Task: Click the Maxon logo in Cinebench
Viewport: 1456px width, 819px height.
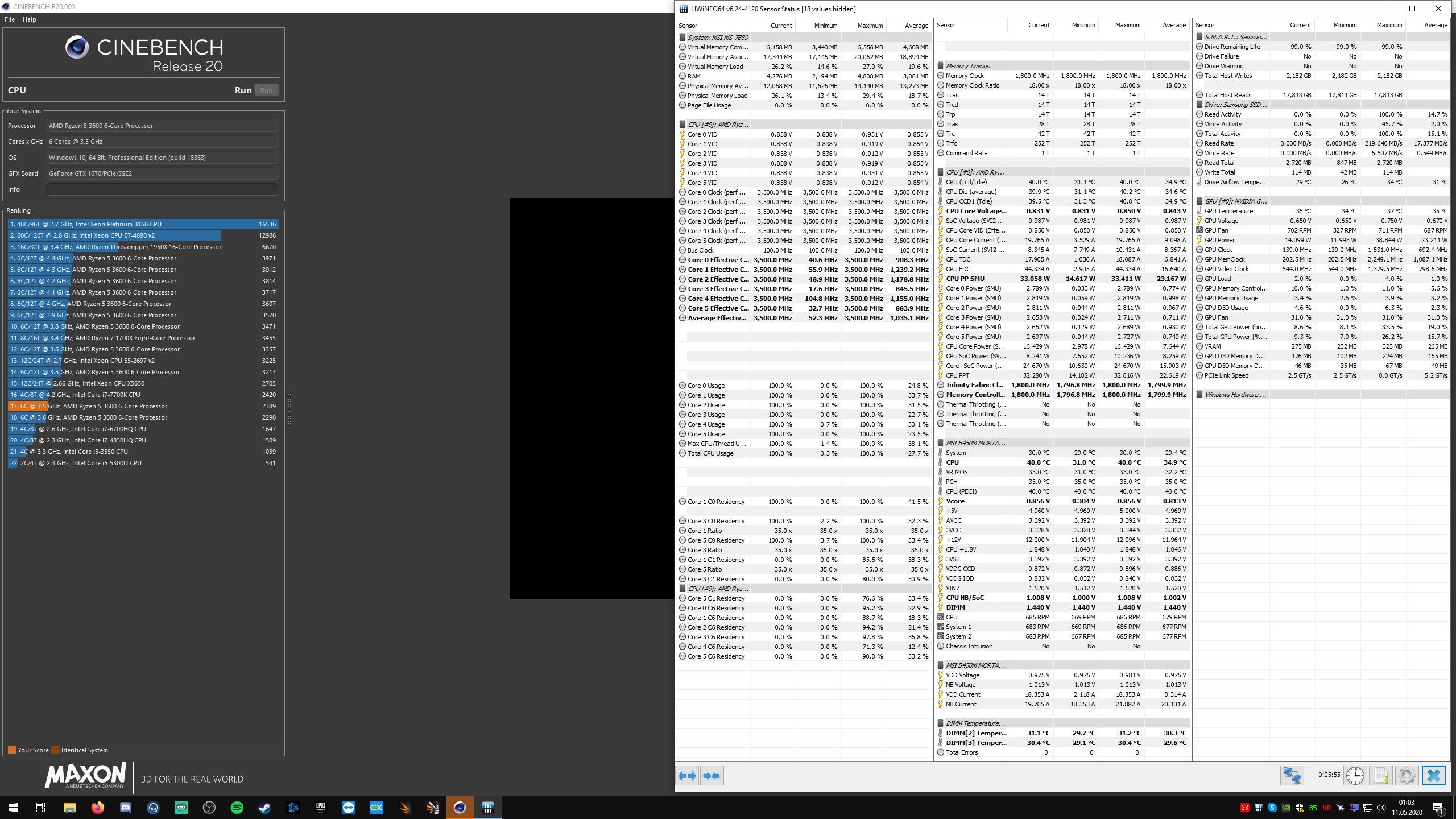Action: [x=85, y=776]
